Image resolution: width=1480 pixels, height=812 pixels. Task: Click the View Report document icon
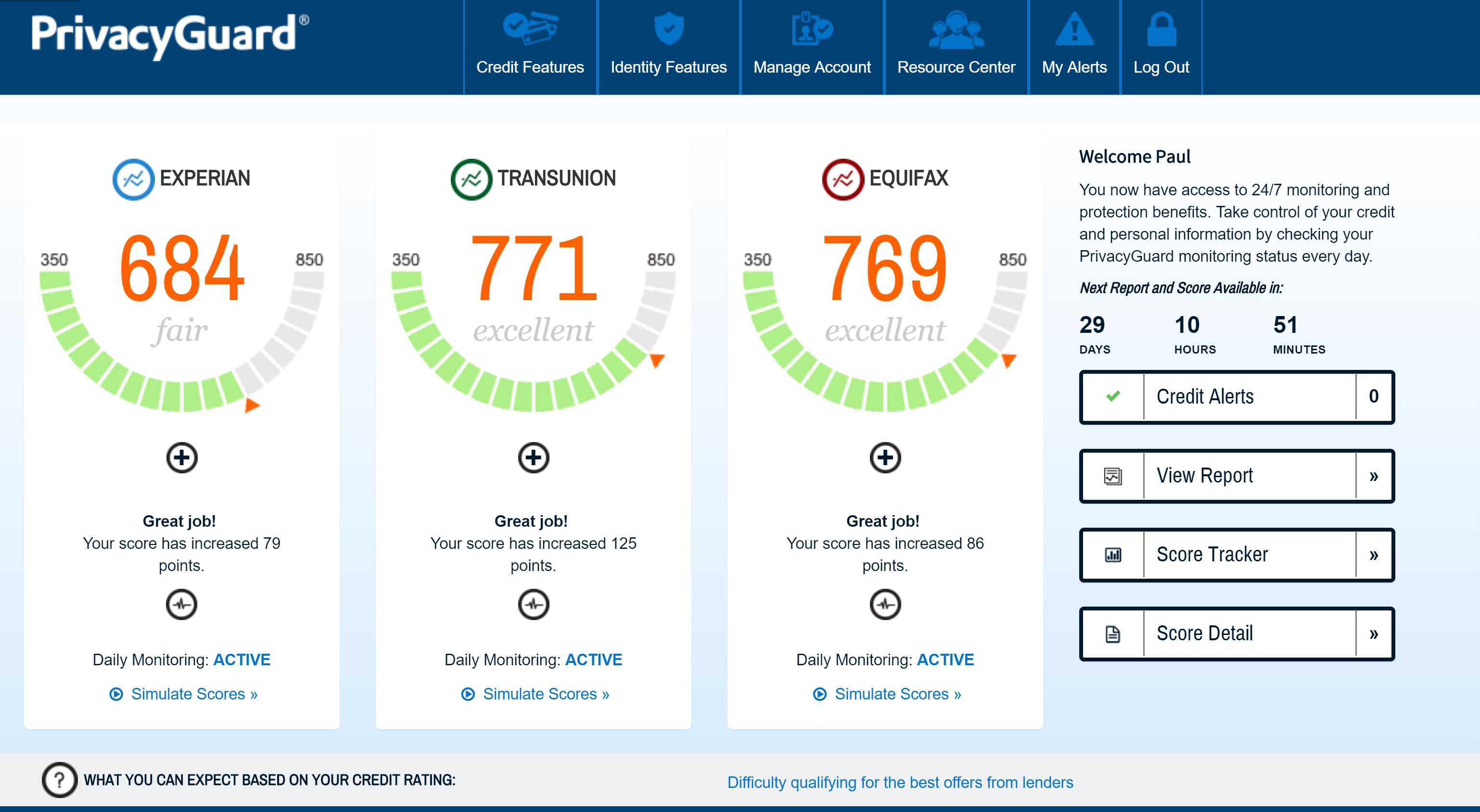(1113, 476)
